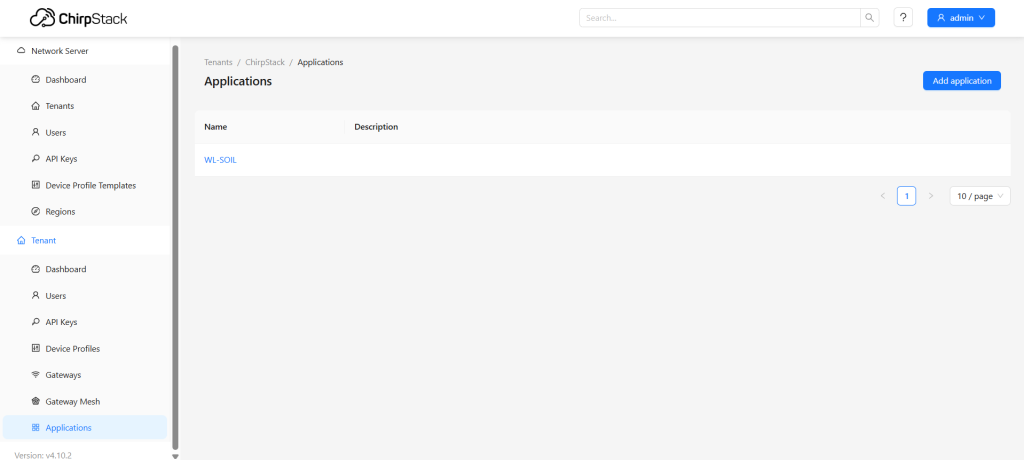Open tenant Device Profiles menu item

coord(72,349)
